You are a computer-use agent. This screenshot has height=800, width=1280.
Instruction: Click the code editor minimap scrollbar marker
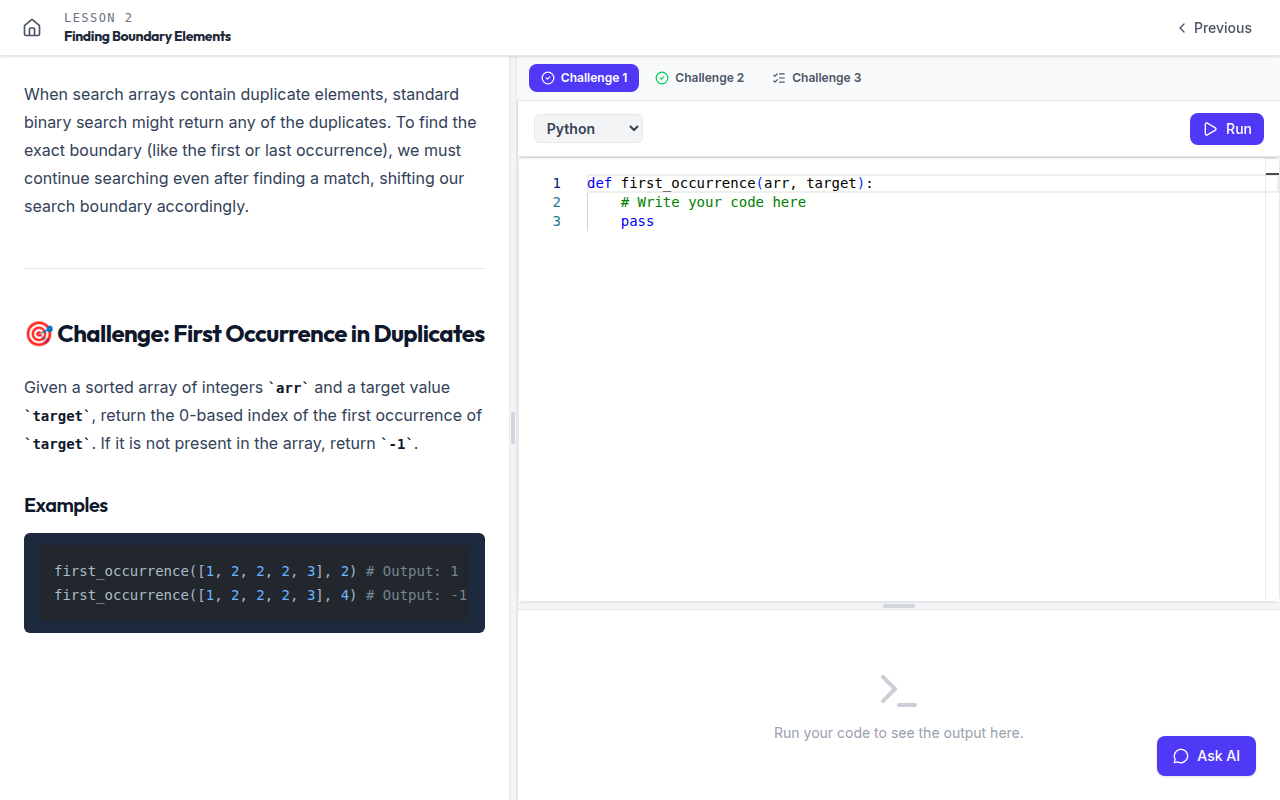click(x=1272, y=174)
